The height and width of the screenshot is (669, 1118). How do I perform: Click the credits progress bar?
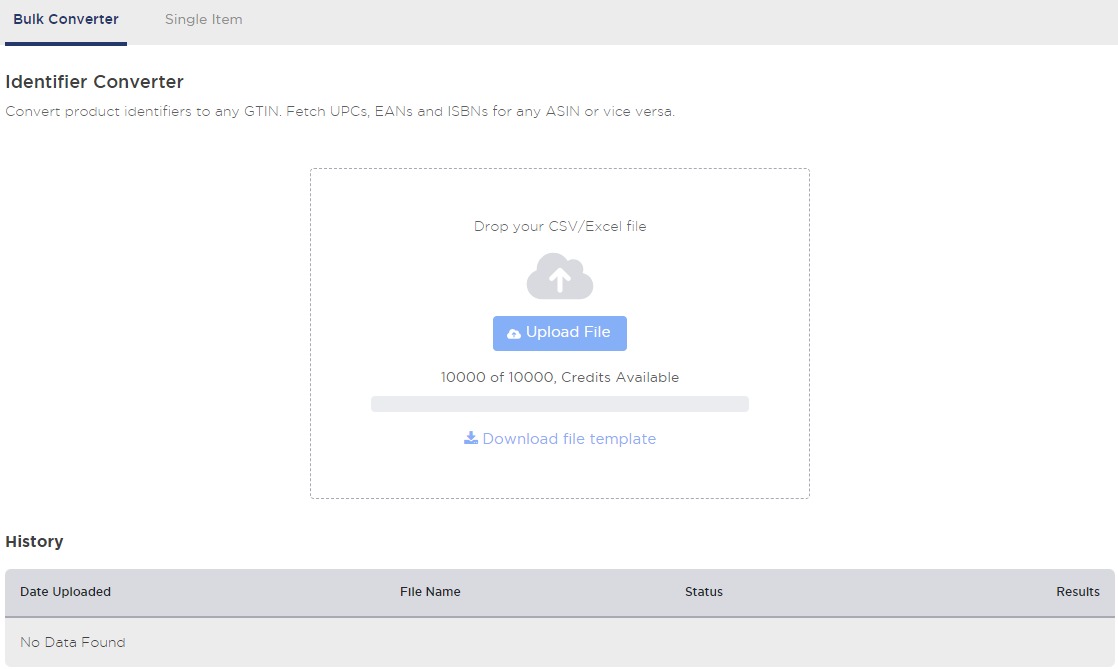pyautogui.click(x=559, y=403)
